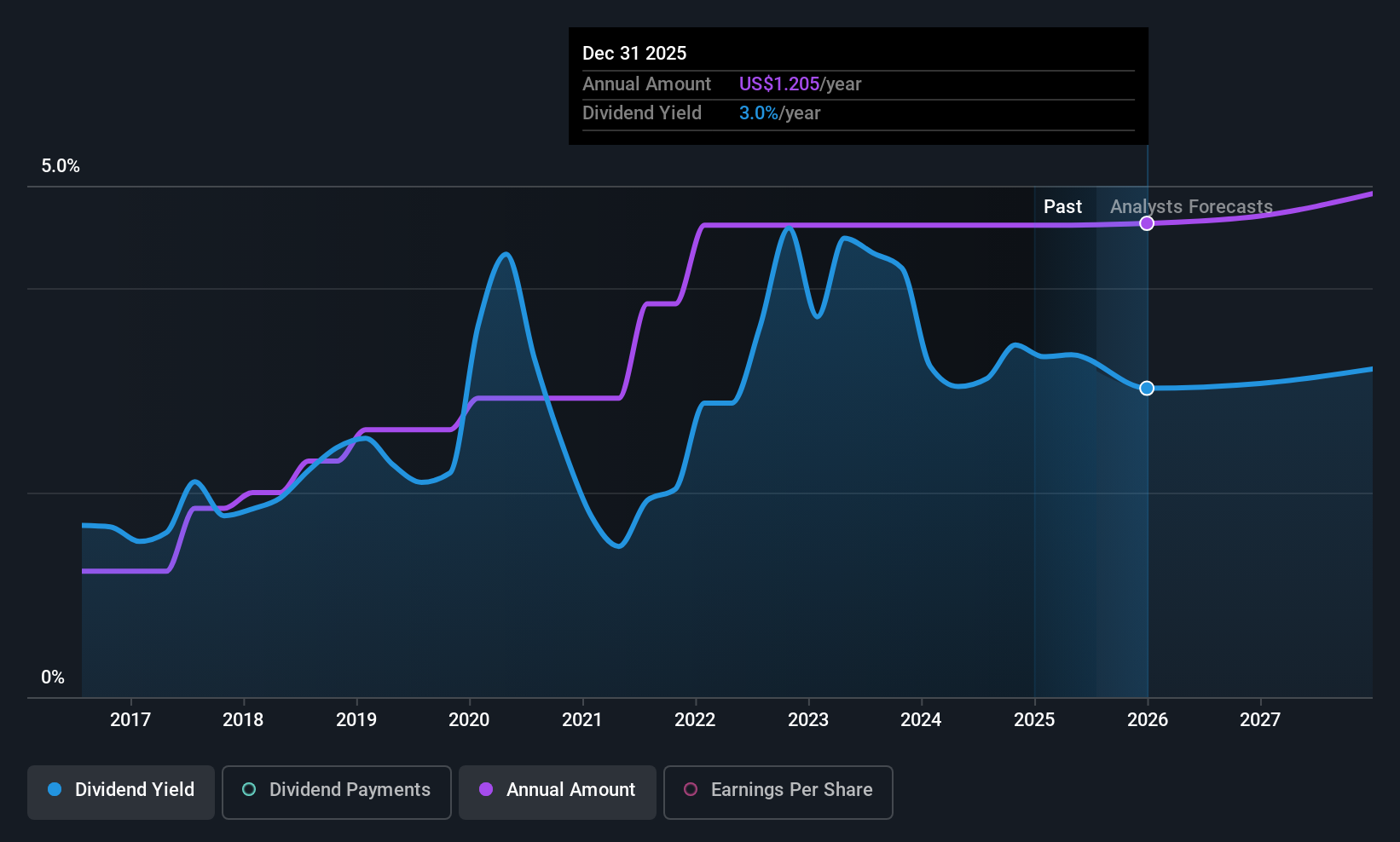Enable the Dividend Payments series
Viewport: 1400px width, 842px height.
pos(337,792)
